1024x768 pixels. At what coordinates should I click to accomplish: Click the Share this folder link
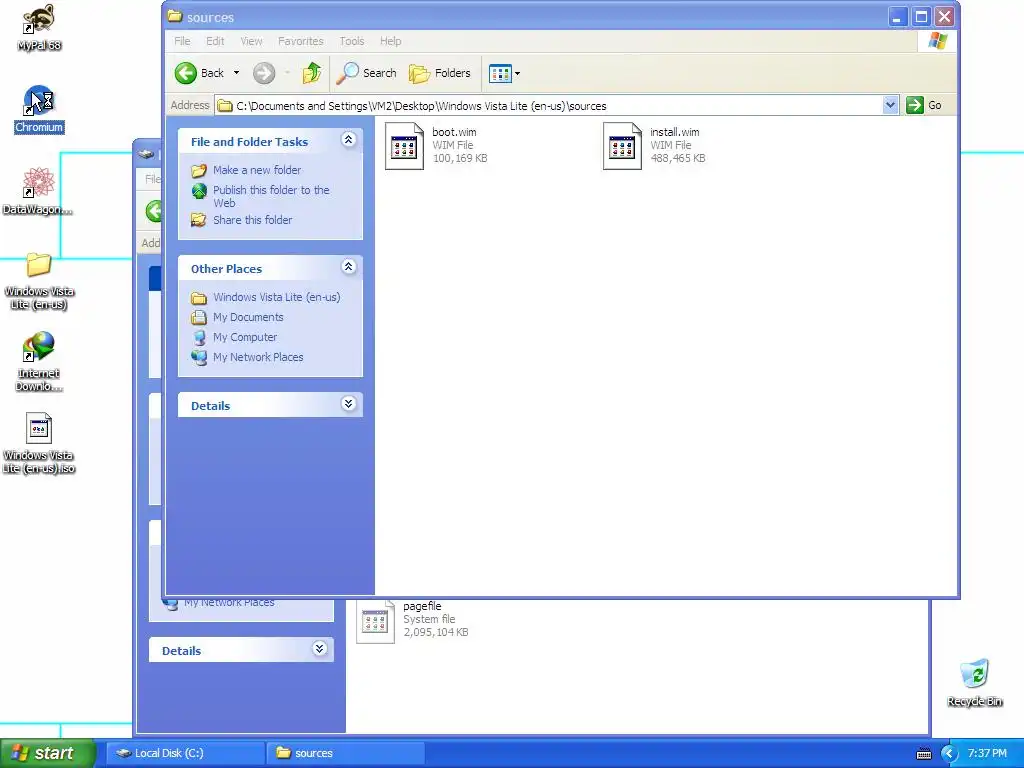(252, 220)
